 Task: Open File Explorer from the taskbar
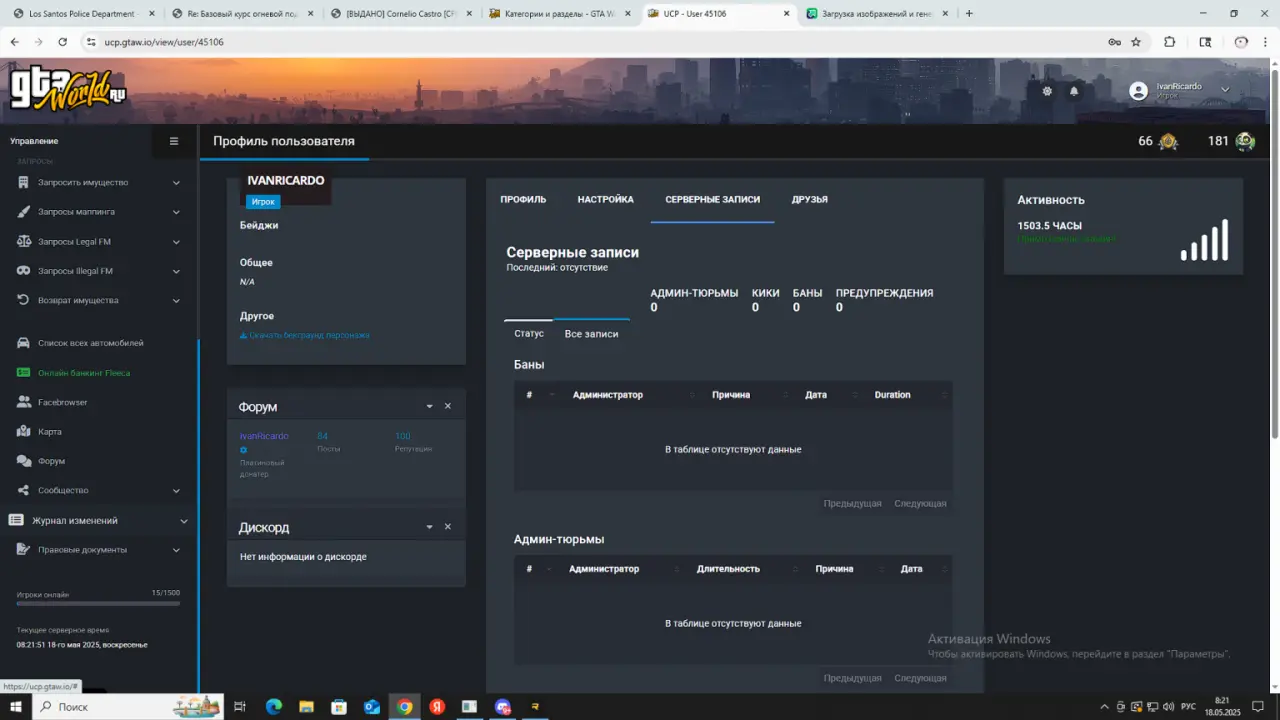306,707
